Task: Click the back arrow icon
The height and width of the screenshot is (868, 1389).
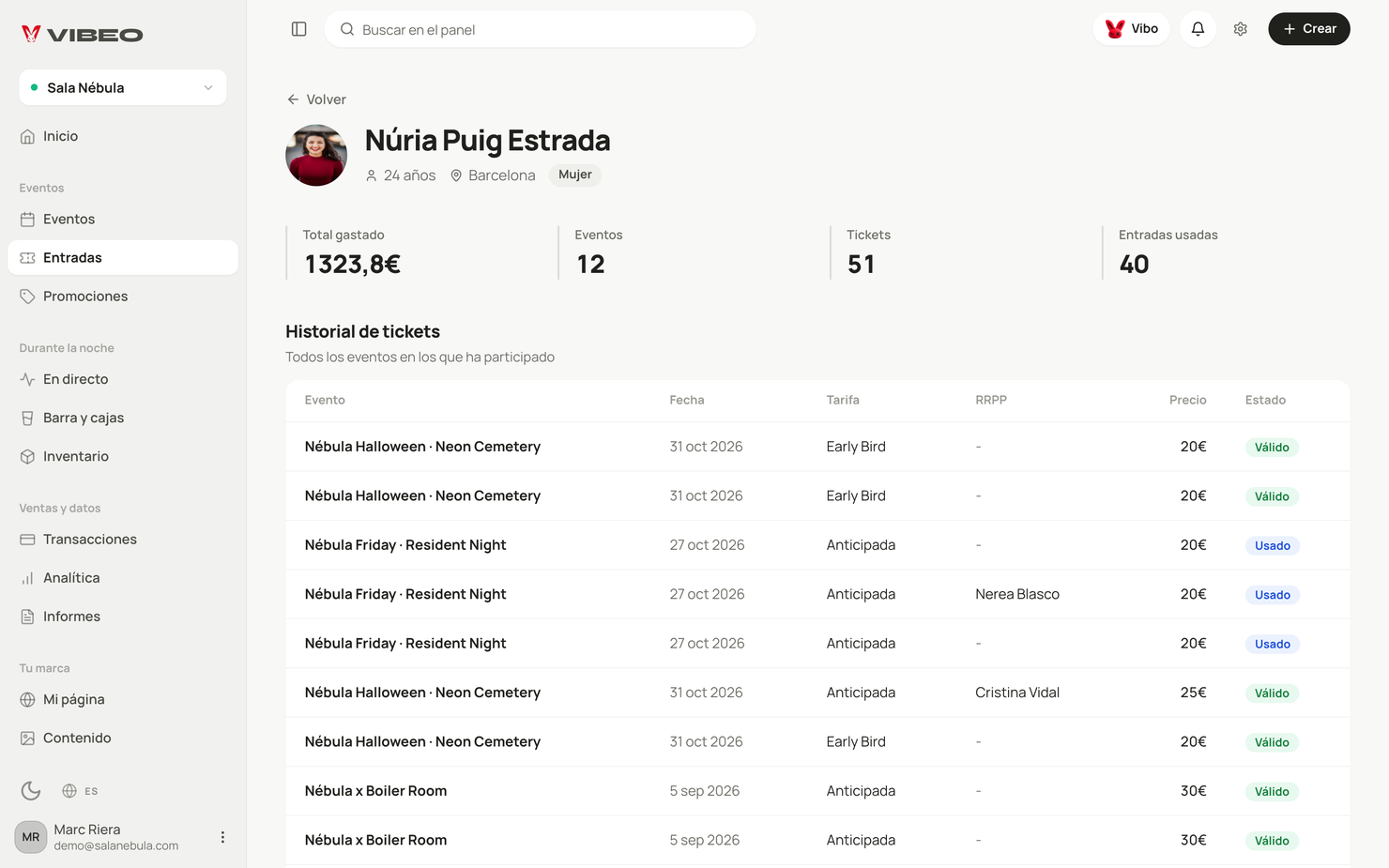Action: (x=293, y=99)
